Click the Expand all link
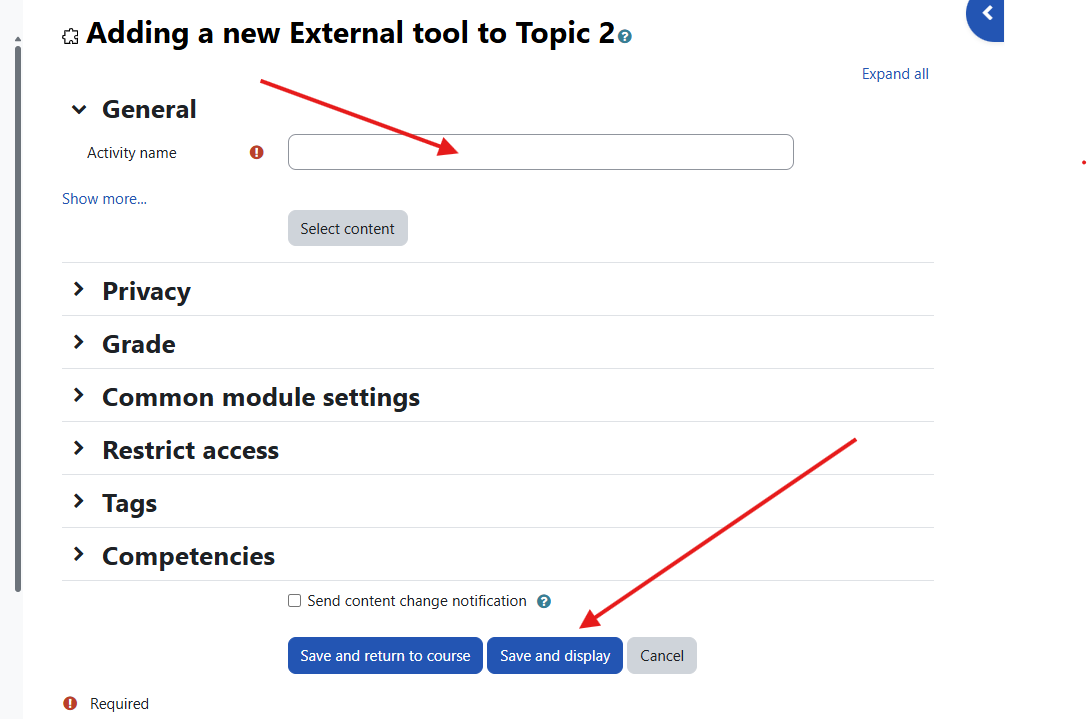This screenshot has width=1087, height=719. (x=895, y=74)
